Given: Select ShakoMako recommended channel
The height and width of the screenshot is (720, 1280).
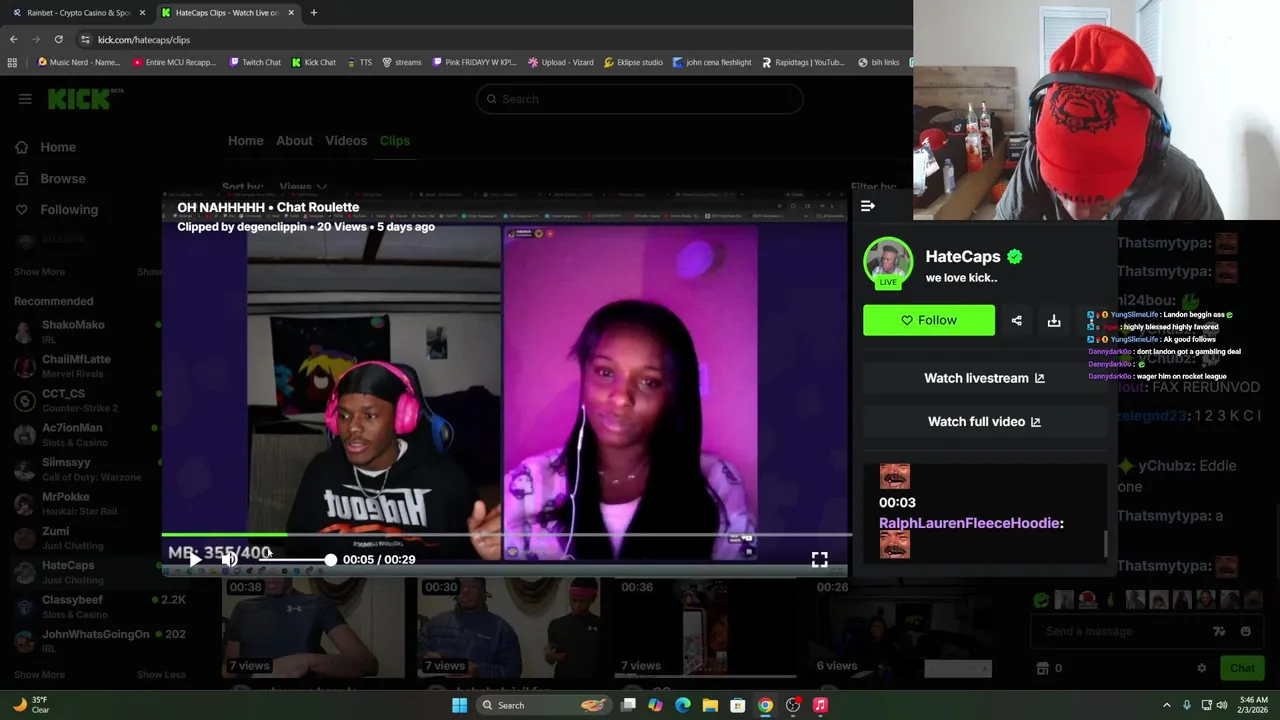Looking at the screenshot, I should click(x=87, y=331).
